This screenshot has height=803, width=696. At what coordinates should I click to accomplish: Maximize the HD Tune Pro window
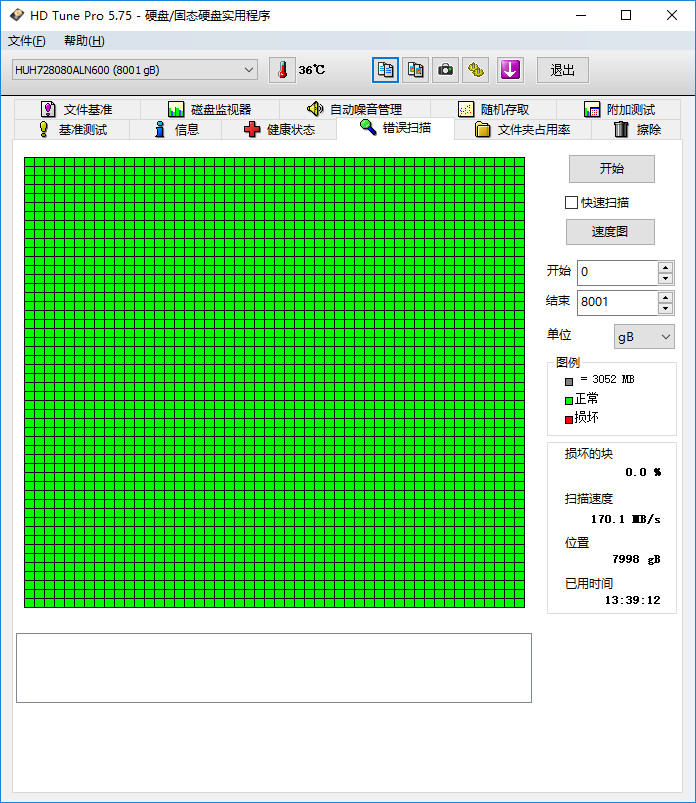pos(626,15)
